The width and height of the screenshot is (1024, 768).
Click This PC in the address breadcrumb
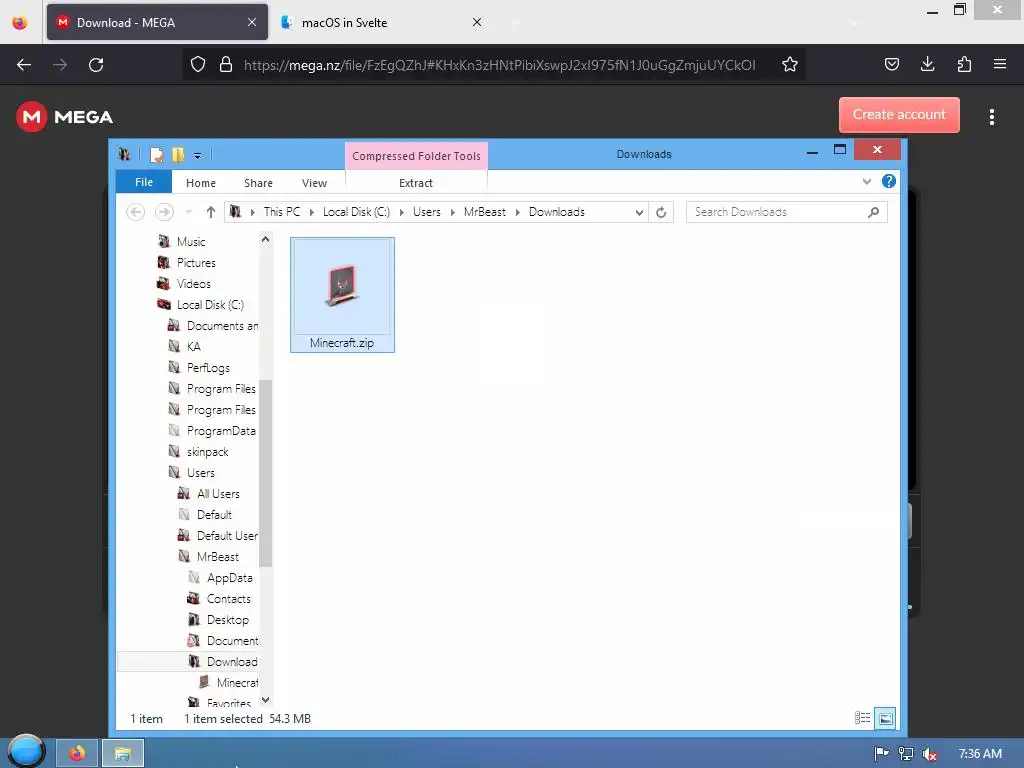coord(282,212)
